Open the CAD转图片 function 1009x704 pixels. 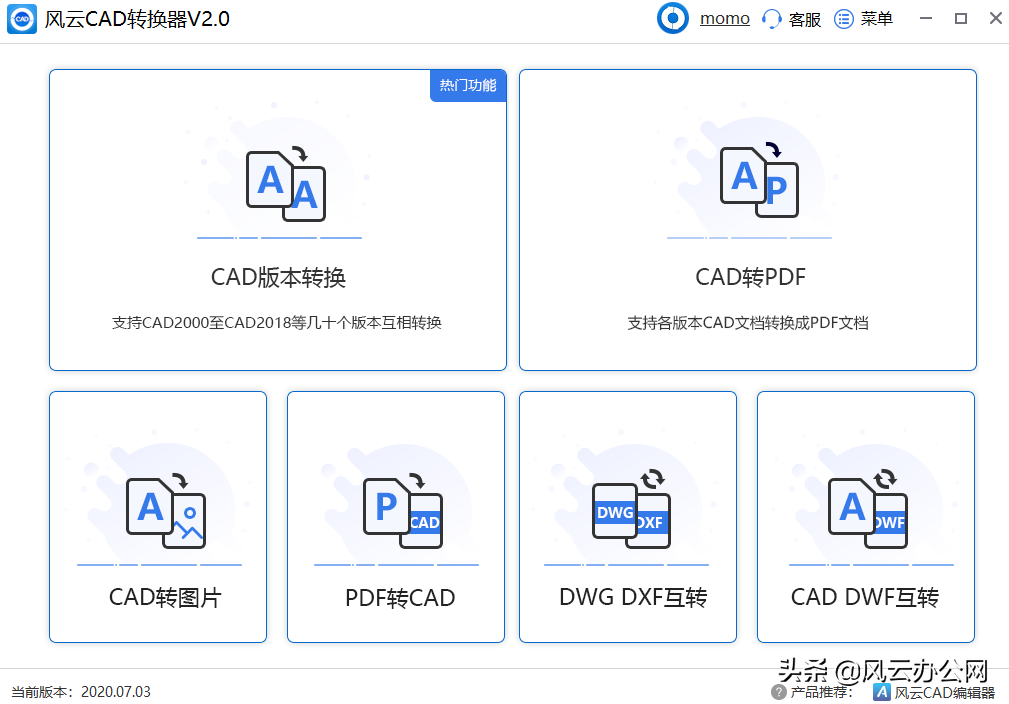(165, 597)
